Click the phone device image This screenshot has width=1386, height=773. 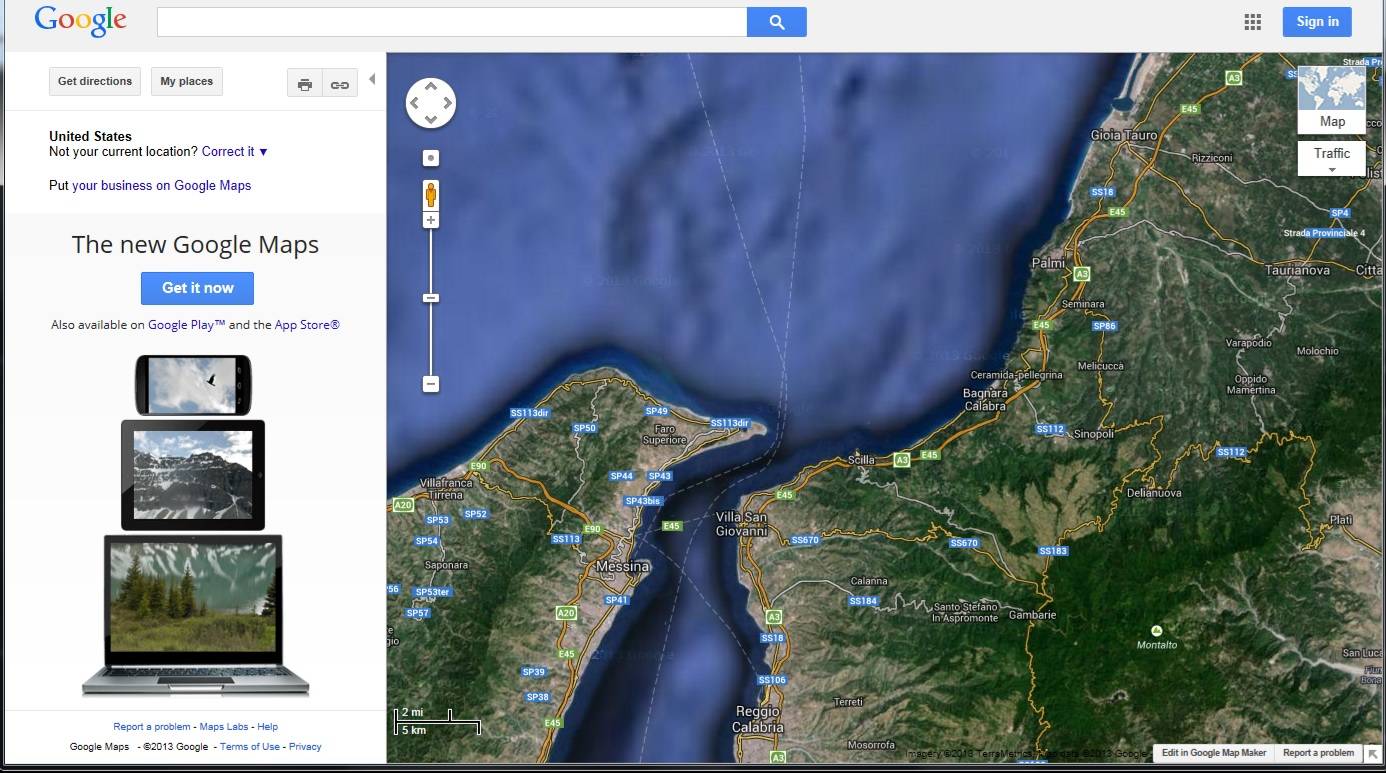point(193,385)
